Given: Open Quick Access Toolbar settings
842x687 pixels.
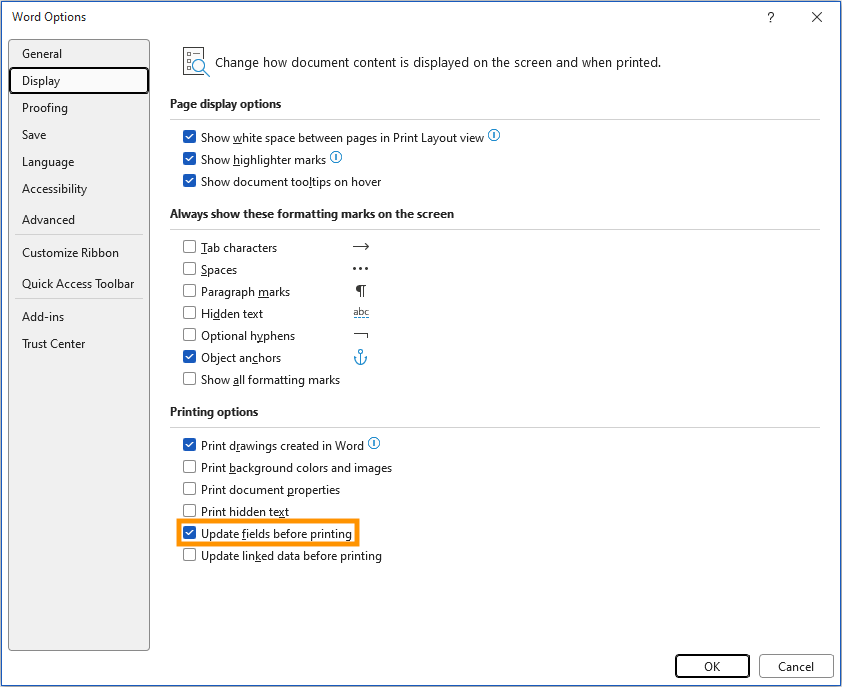Looking at the screenshot, I should point(79,284).
